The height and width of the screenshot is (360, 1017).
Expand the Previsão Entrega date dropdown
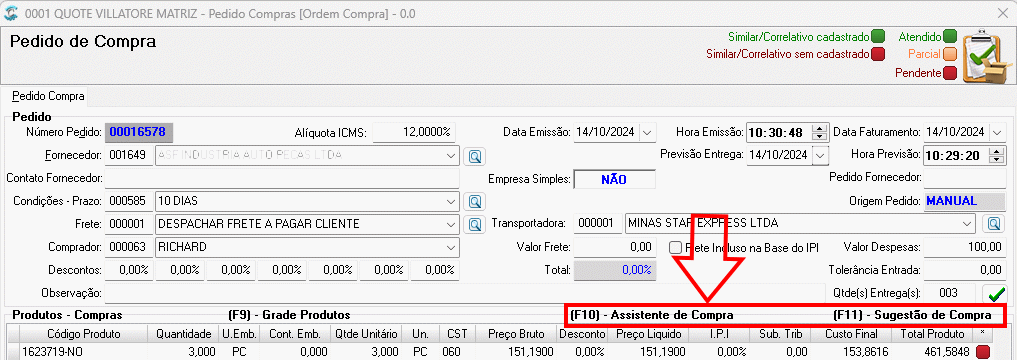coord(820,155)
